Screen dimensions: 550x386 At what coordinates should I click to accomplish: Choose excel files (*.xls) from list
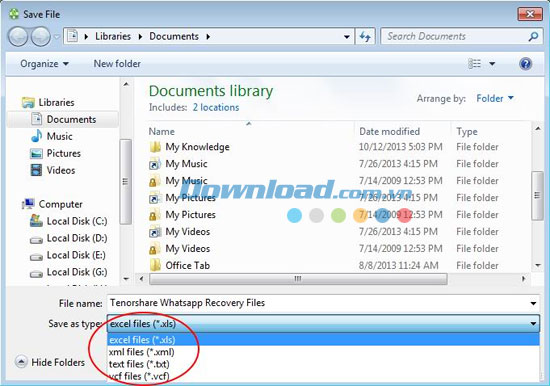pyautogui.click(x=323, y=340)
